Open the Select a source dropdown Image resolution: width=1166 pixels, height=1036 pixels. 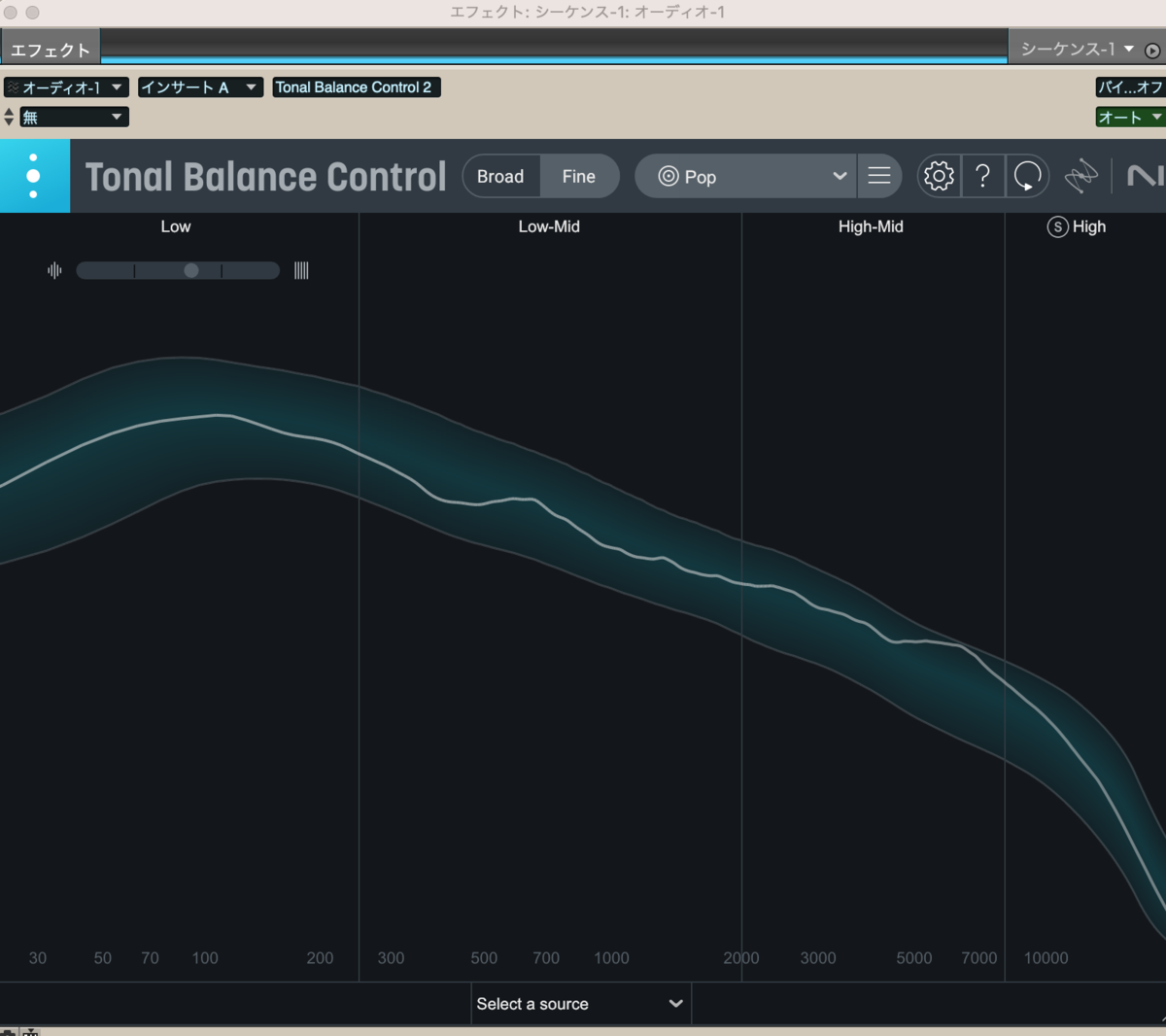pyautogui.click(x=580, y=1003)
